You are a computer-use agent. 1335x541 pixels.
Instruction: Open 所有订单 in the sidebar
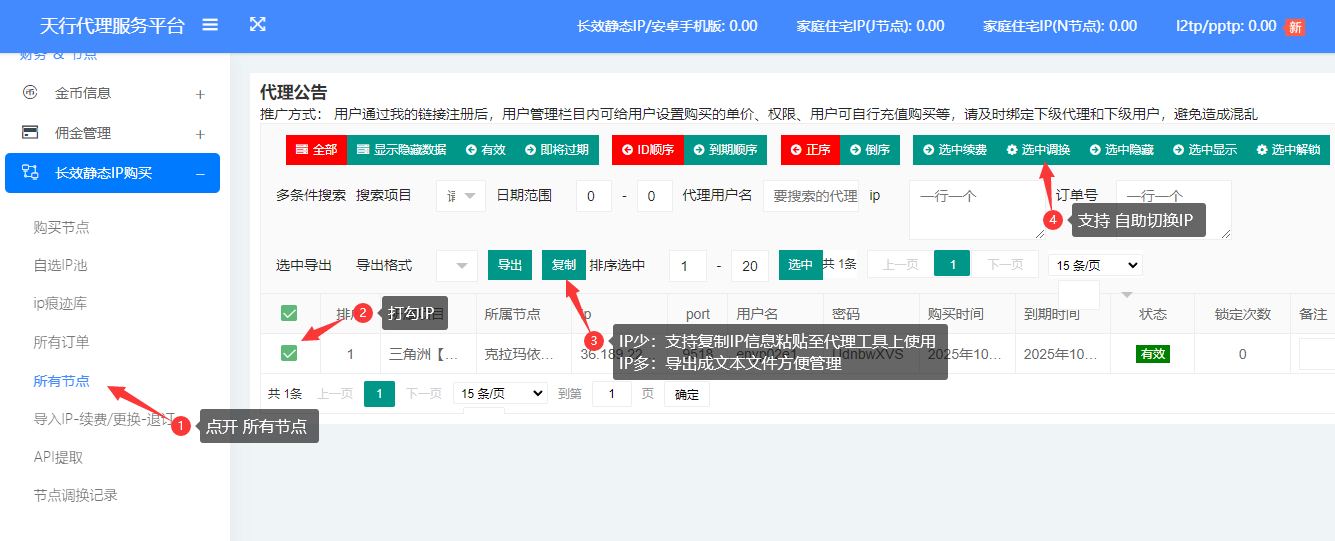tap(61, 342)
